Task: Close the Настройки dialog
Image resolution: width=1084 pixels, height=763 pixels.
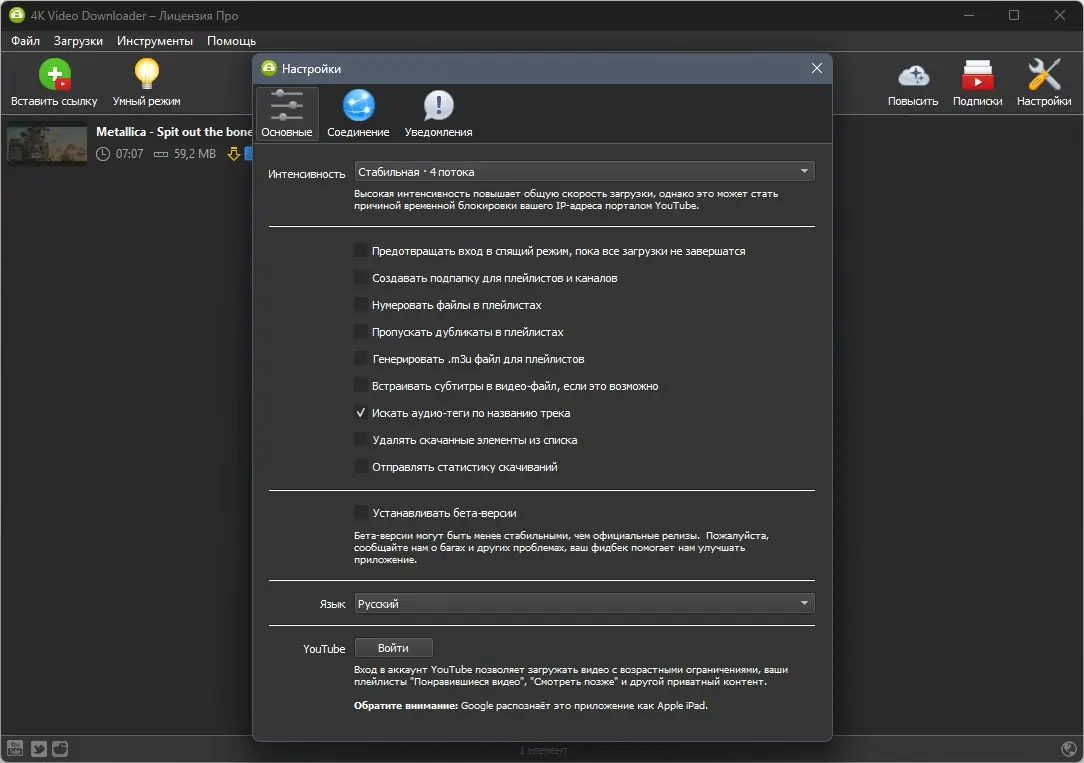Action: point(816,68)
